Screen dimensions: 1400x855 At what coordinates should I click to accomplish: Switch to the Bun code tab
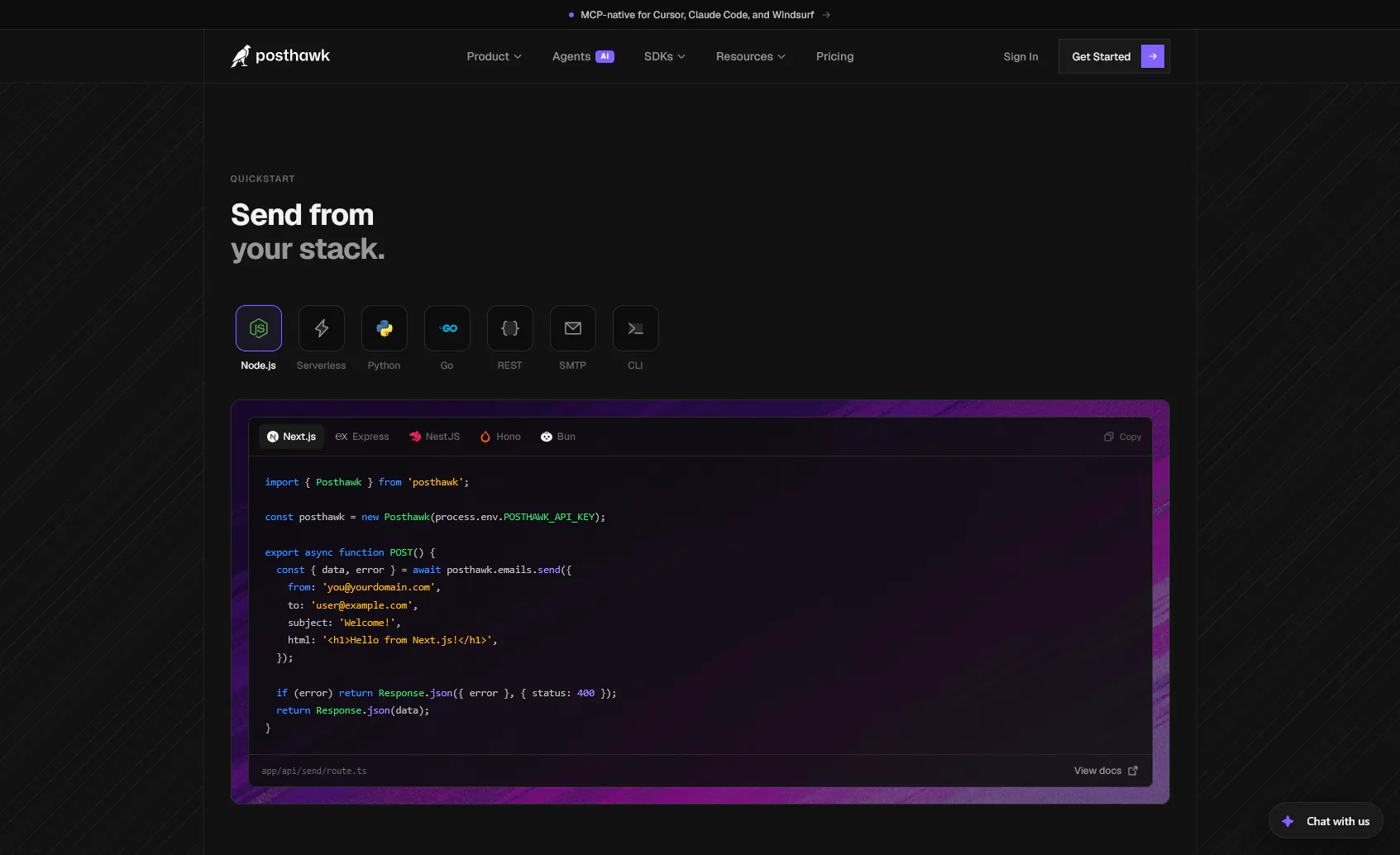[x=558, y=437]
